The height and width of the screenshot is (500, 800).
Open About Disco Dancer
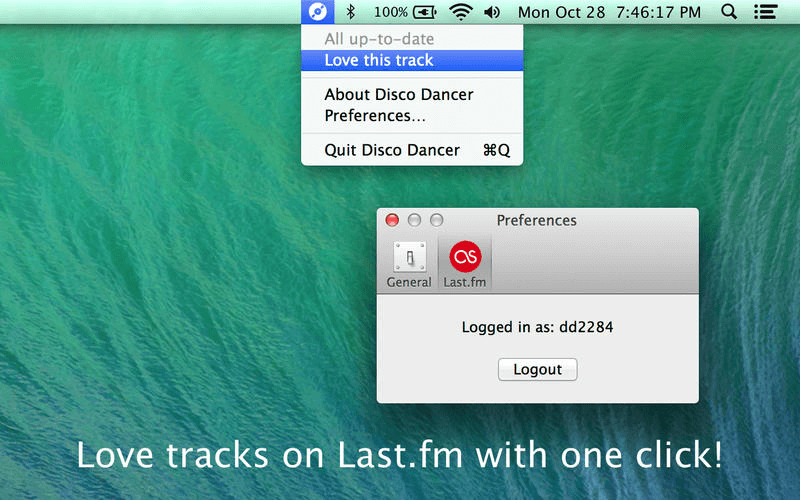412,94
